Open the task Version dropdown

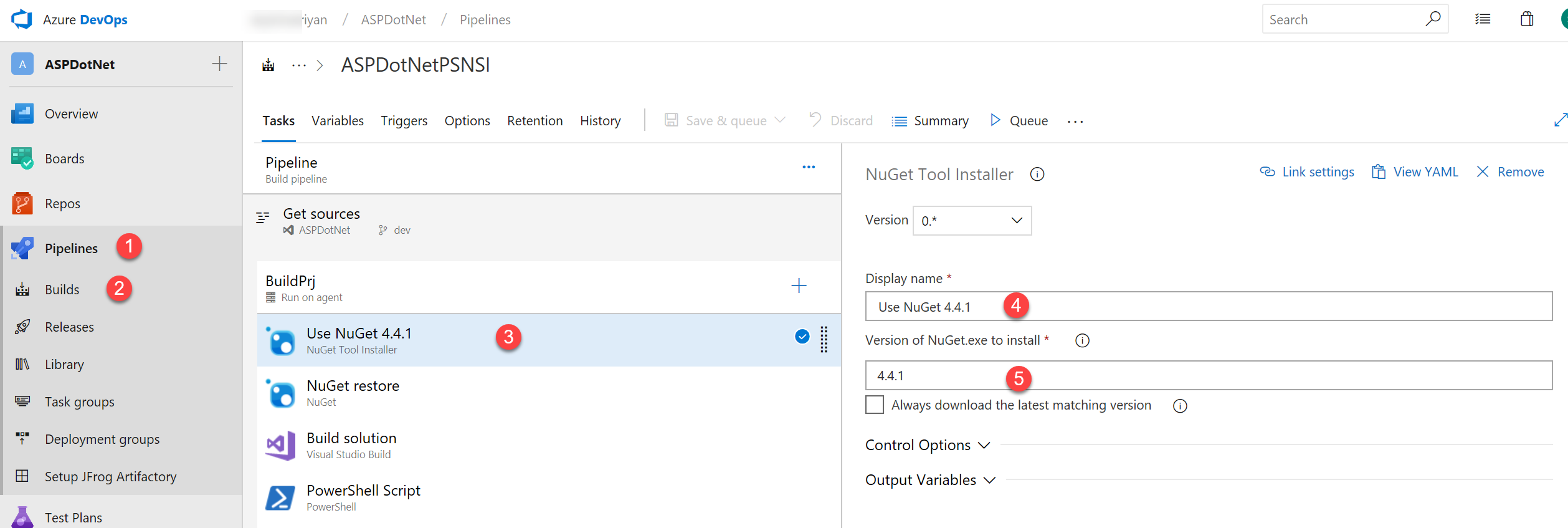(972, 221)
